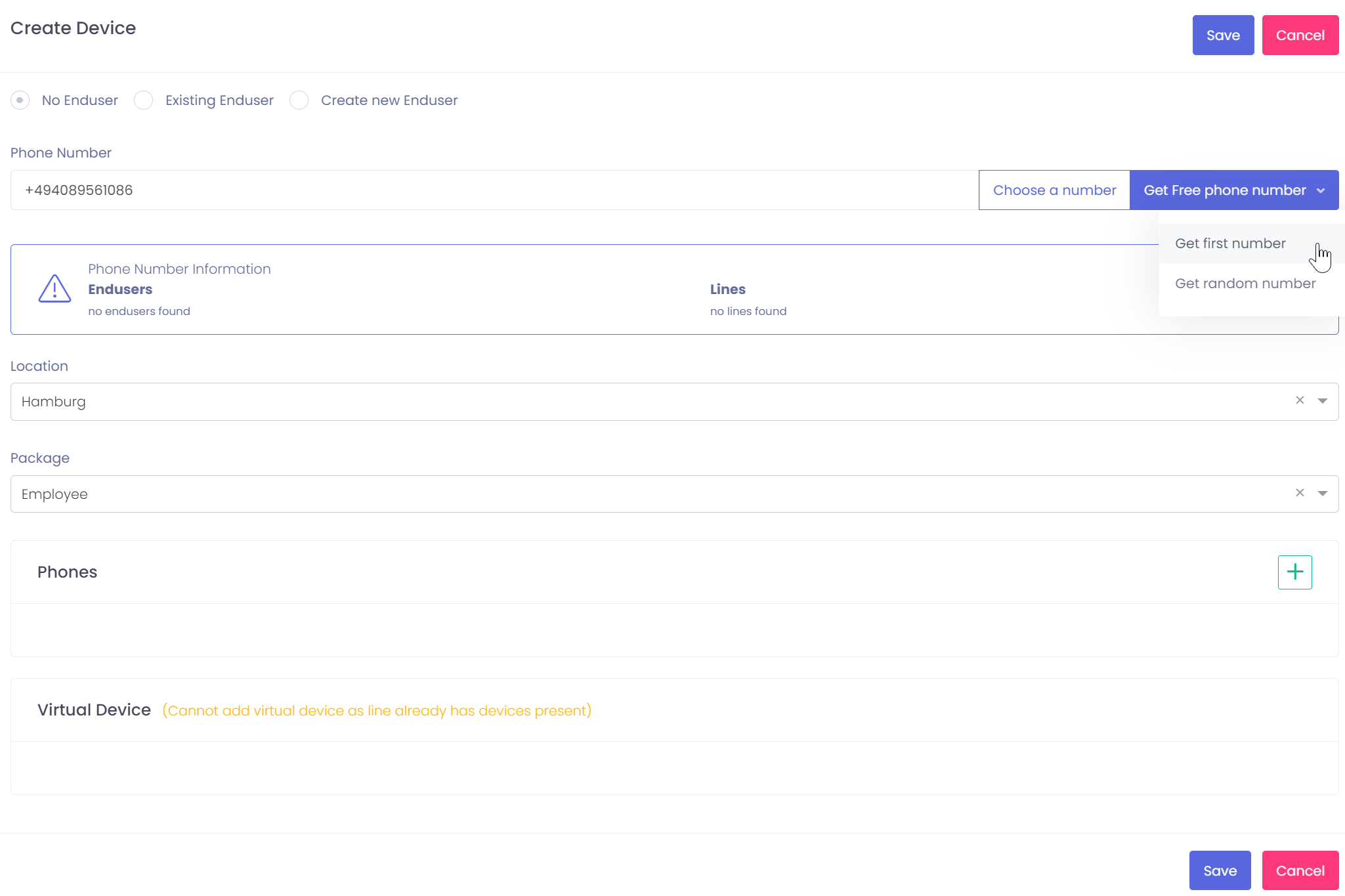Screen dimensions: 1345x896
Task: Clear the Hamburg location with X icon
Action: coord(1300,400)
